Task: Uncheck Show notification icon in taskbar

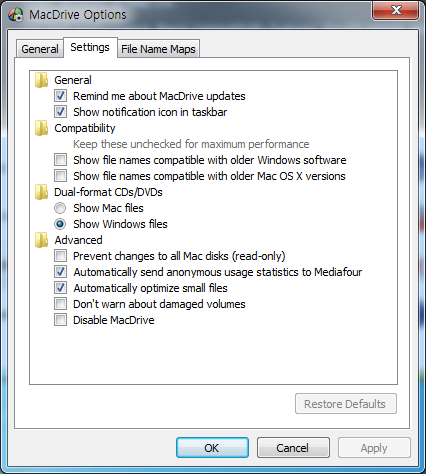Action: click(x=60, y=112)
